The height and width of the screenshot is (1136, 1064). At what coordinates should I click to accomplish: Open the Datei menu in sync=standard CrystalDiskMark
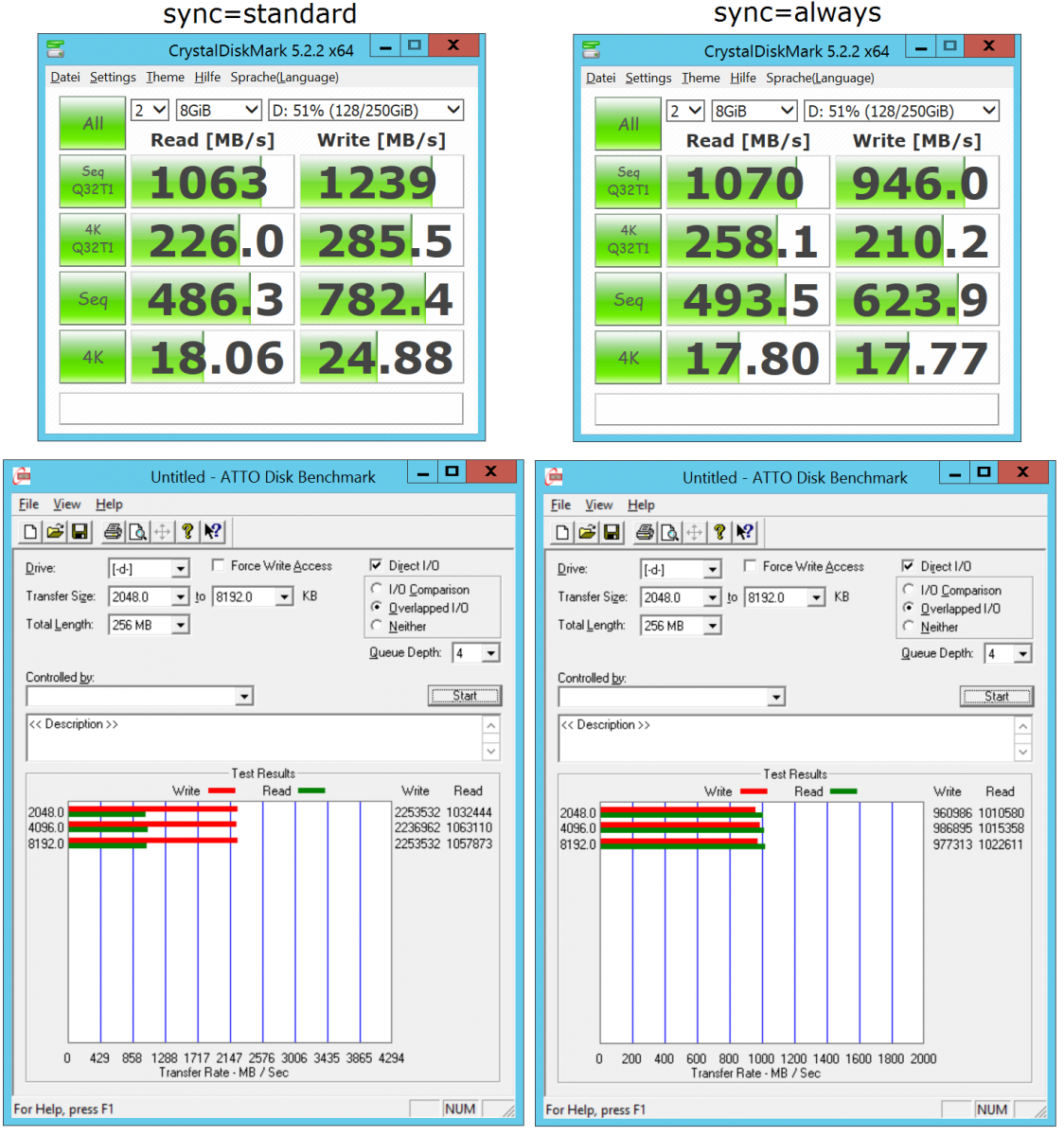coord(65,78)
